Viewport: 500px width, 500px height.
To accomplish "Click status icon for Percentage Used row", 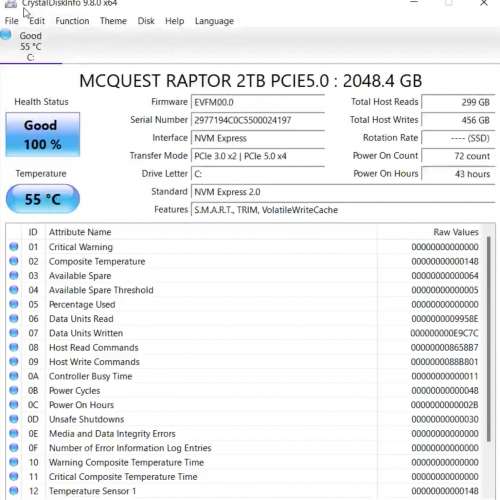I will click(14, 304).
